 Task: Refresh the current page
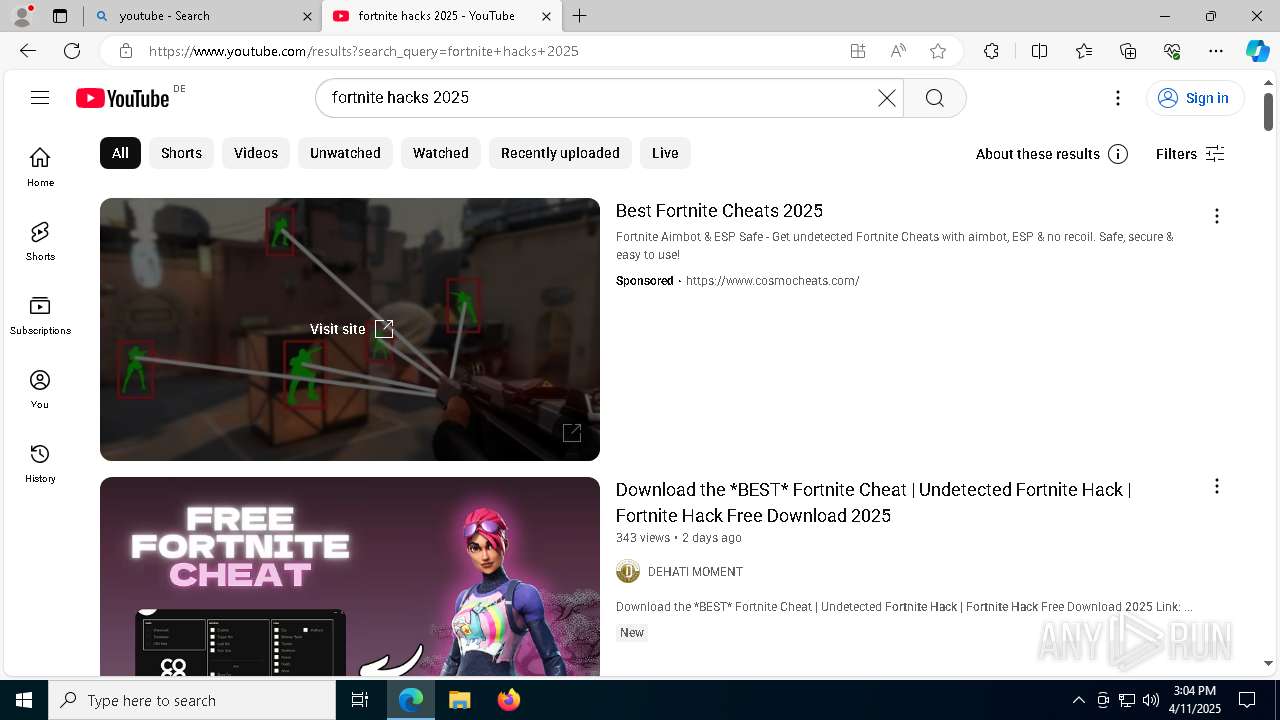pyautogui.click(x=72, y=51)
